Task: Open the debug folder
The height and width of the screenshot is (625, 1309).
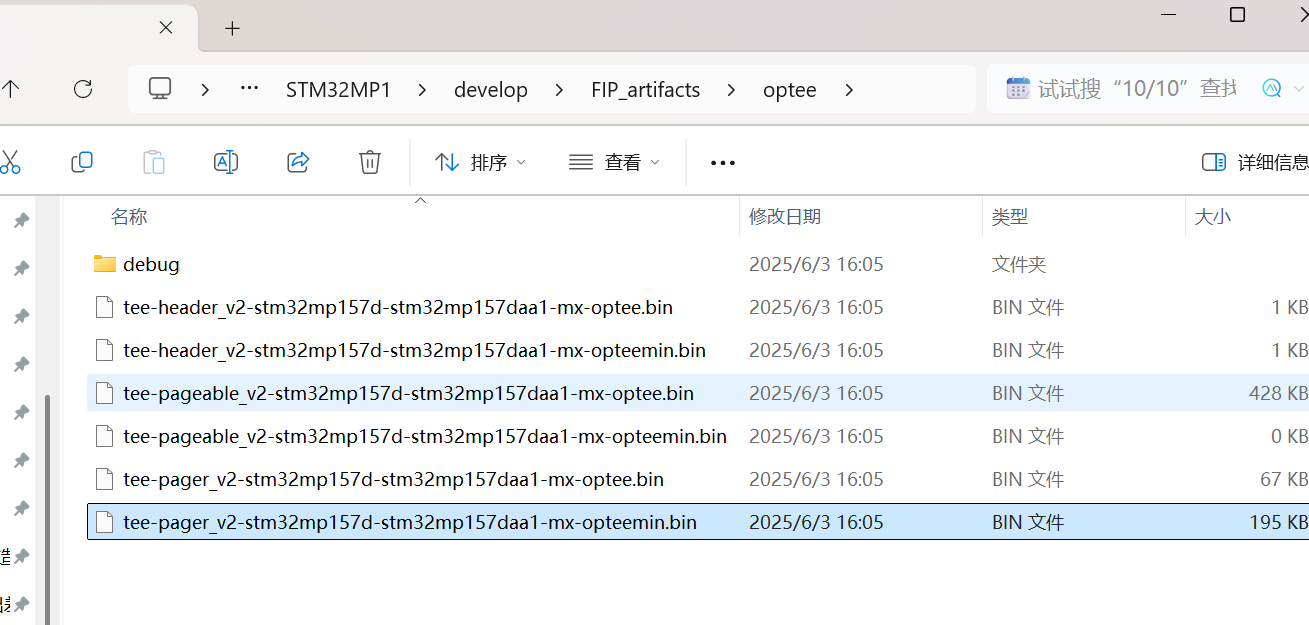Action: (152, 263)
